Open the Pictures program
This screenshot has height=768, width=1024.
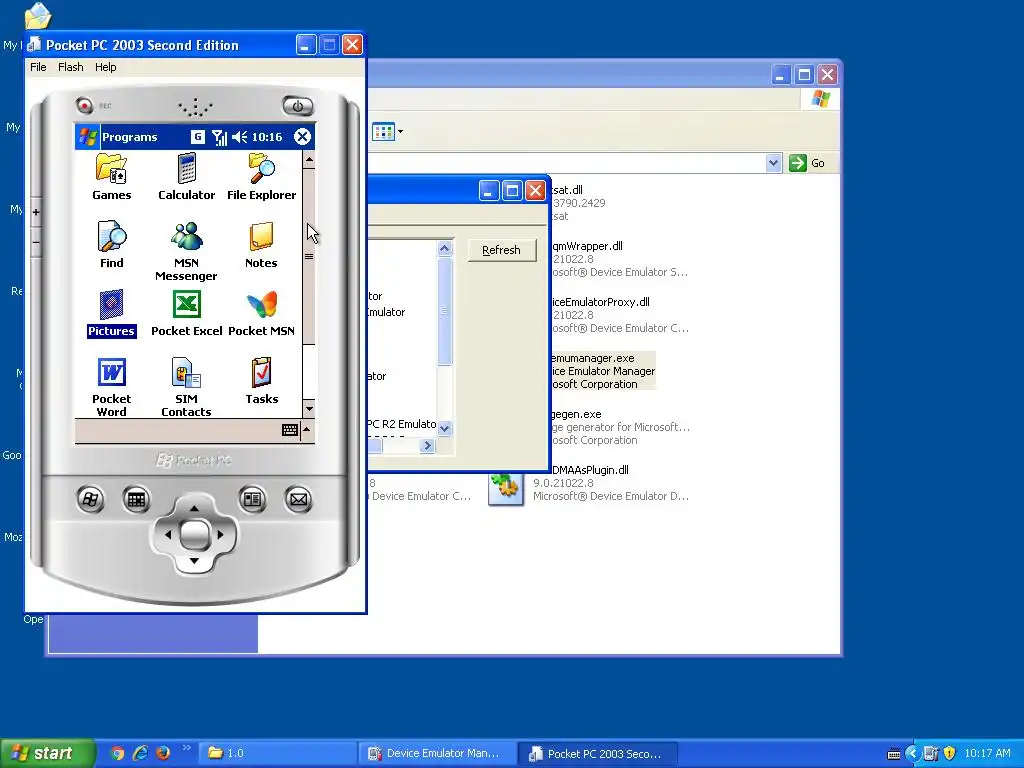point(112,313)
